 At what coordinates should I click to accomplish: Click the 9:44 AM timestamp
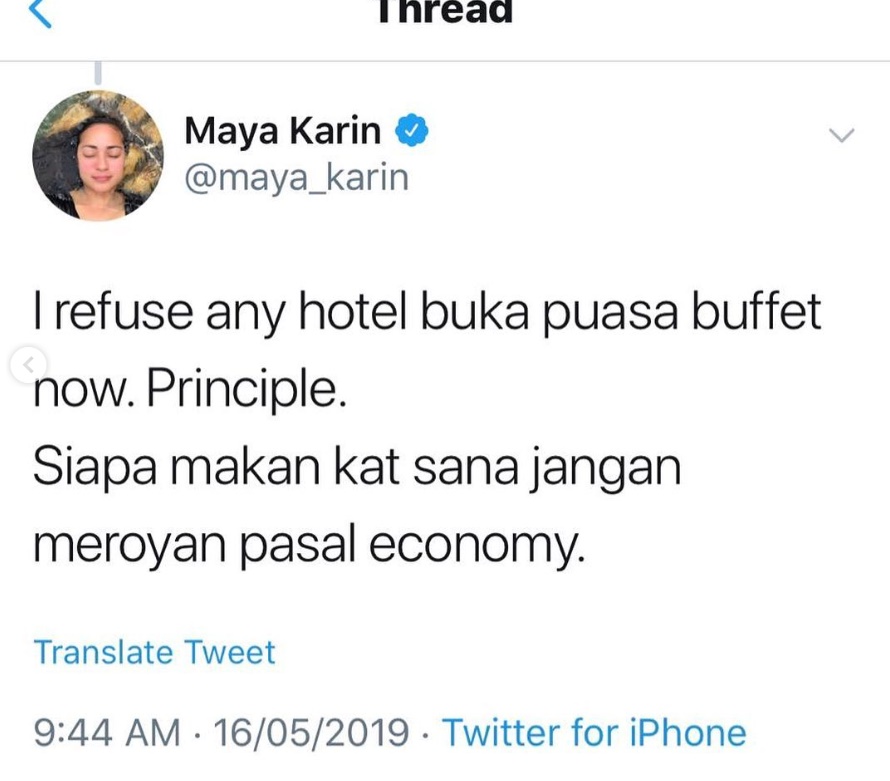click(107, 732)
